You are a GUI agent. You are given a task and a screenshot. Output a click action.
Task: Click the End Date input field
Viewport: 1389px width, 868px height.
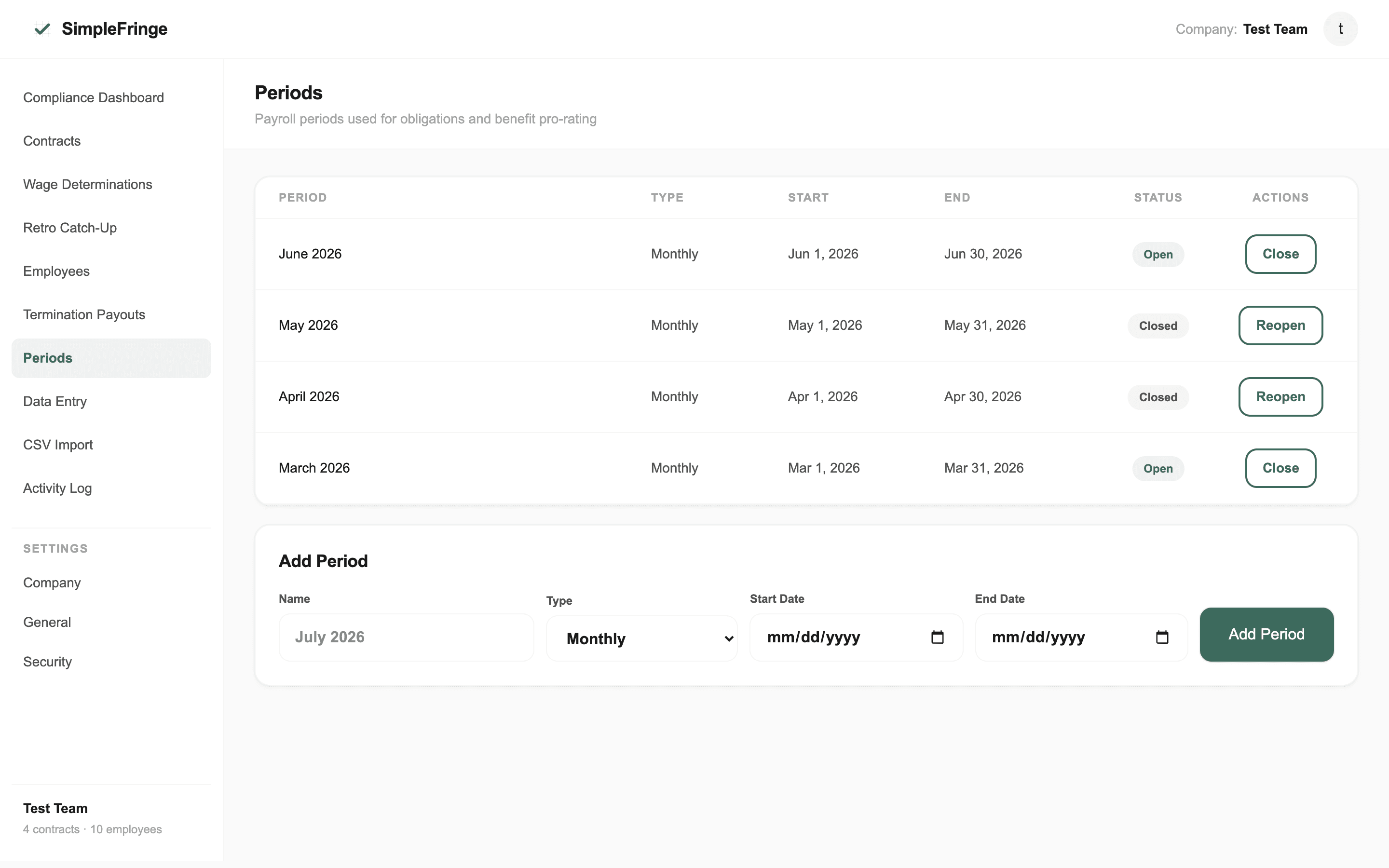(x=1081, y=637)
